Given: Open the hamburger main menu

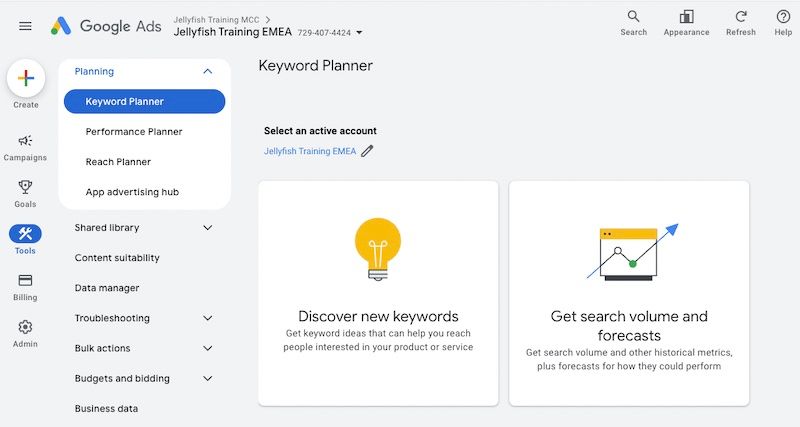Looking at the screenshot, I should (x=25, y=26).
